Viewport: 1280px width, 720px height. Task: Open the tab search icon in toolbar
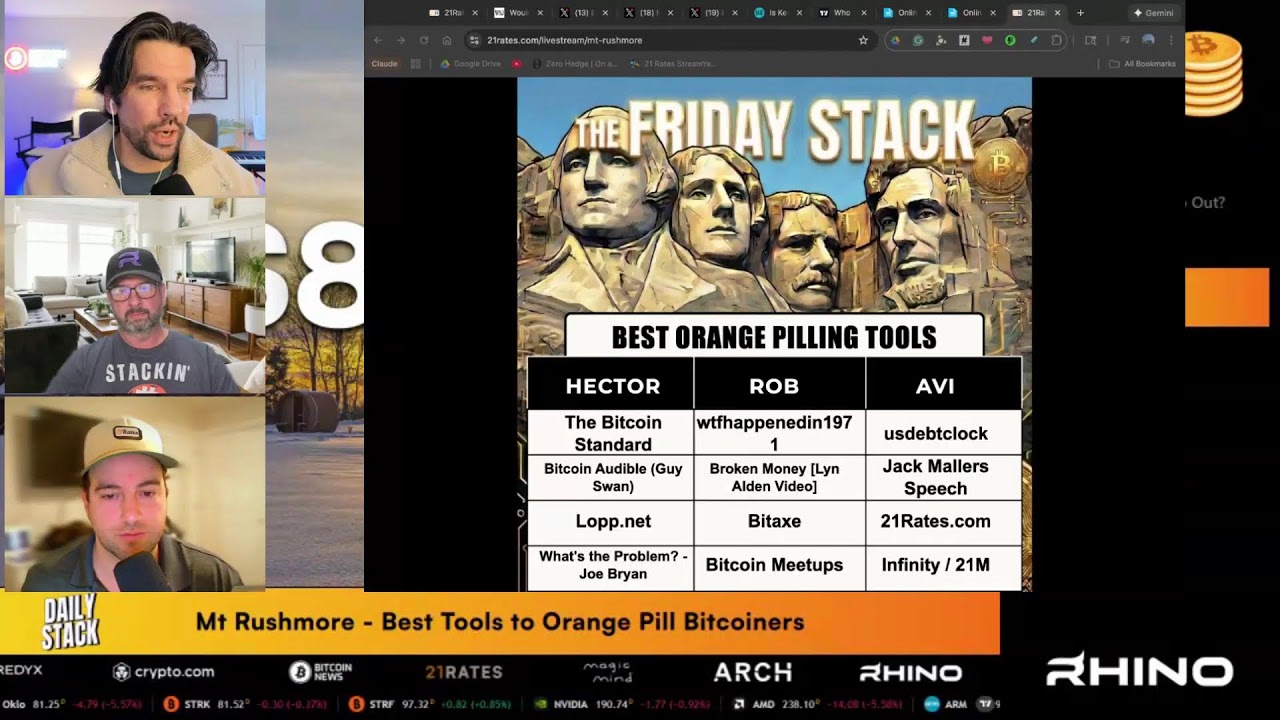click(1091, 40)
